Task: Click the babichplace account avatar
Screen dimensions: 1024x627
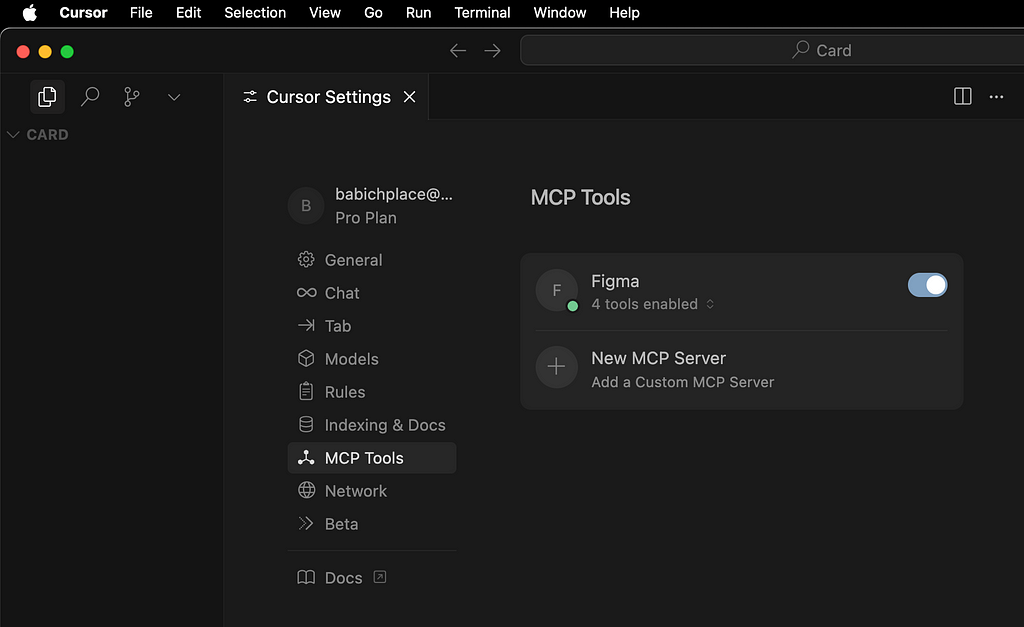Action: 306,206
